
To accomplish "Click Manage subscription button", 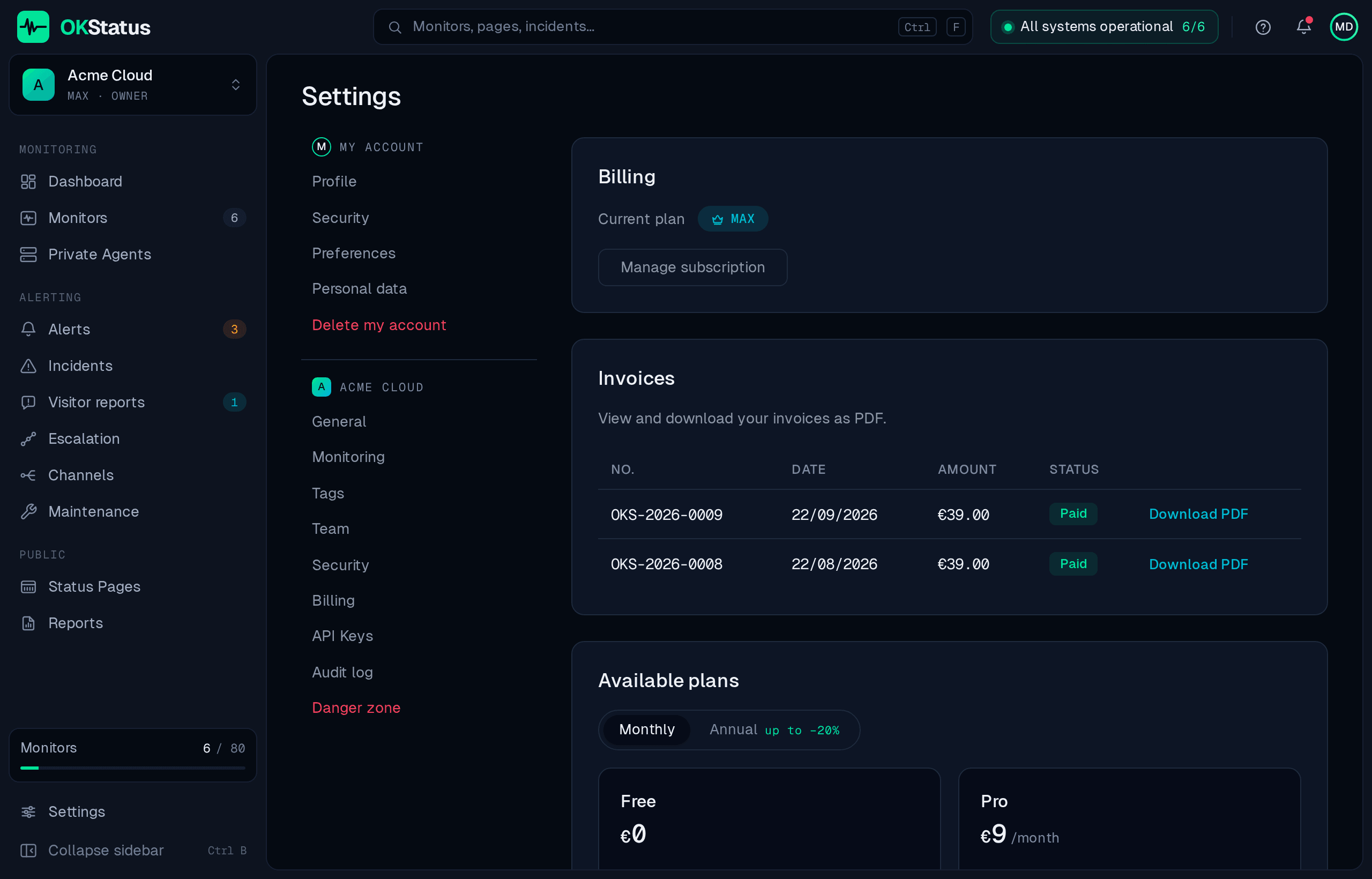I will (x=692, y=267).
